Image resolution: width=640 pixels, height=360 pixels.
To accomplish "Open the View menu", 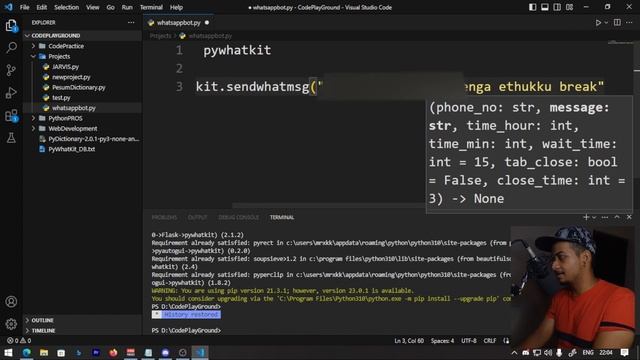I will pos(93,7).
